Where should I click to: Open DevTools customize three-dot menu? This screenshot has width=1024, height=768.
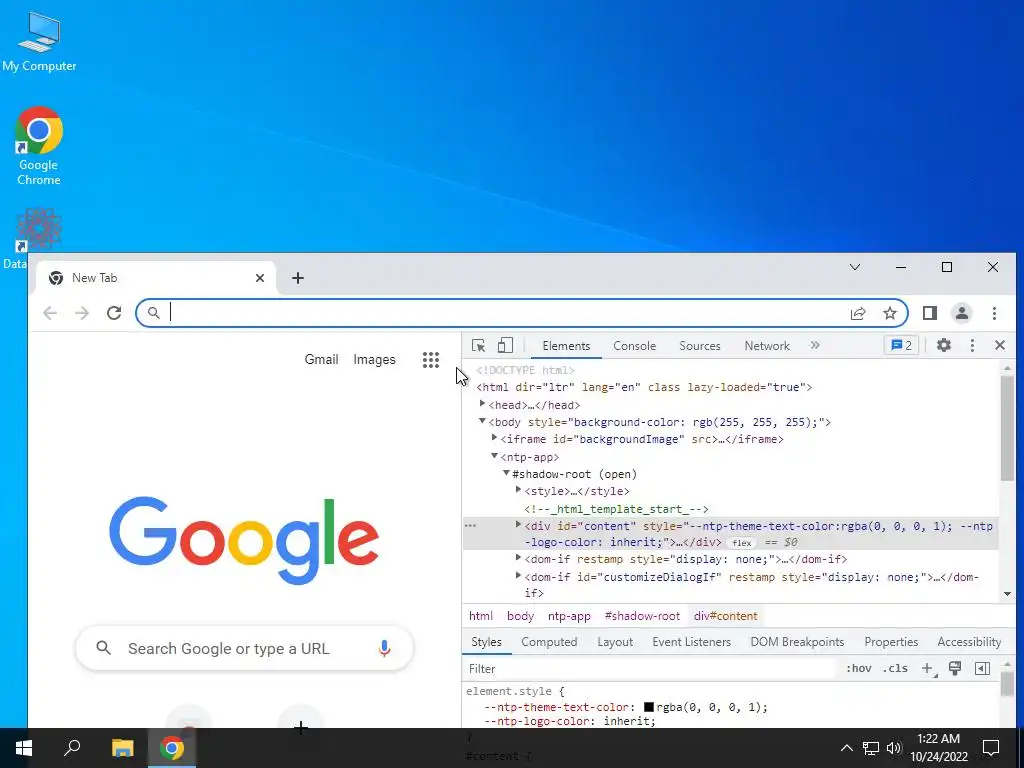click(972, 345)
